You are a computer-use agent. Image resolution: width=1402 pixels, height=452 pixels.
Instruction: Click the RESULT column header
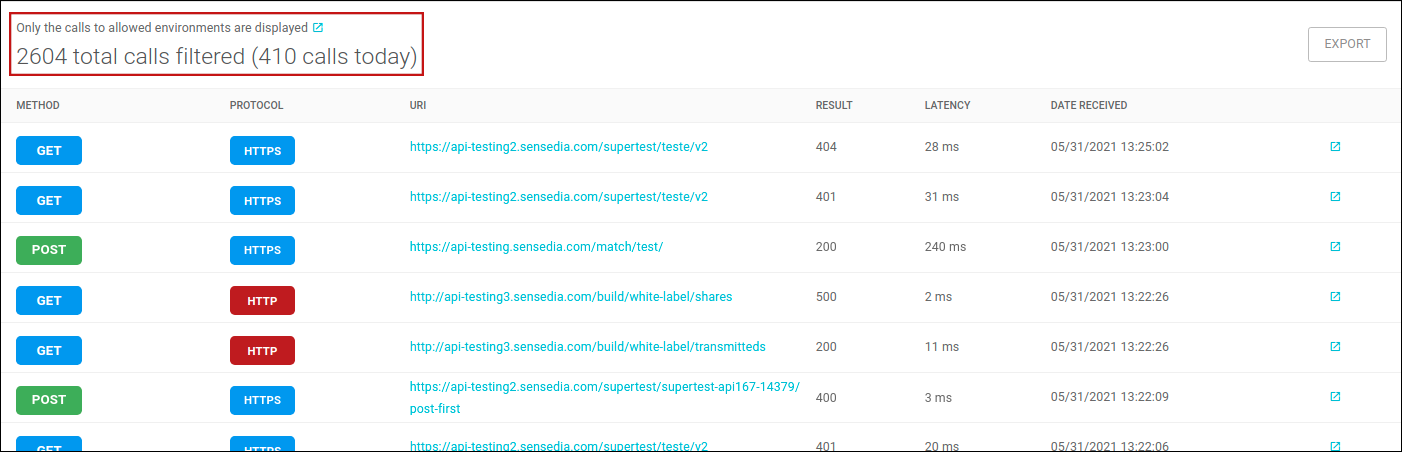coord(834,105)
